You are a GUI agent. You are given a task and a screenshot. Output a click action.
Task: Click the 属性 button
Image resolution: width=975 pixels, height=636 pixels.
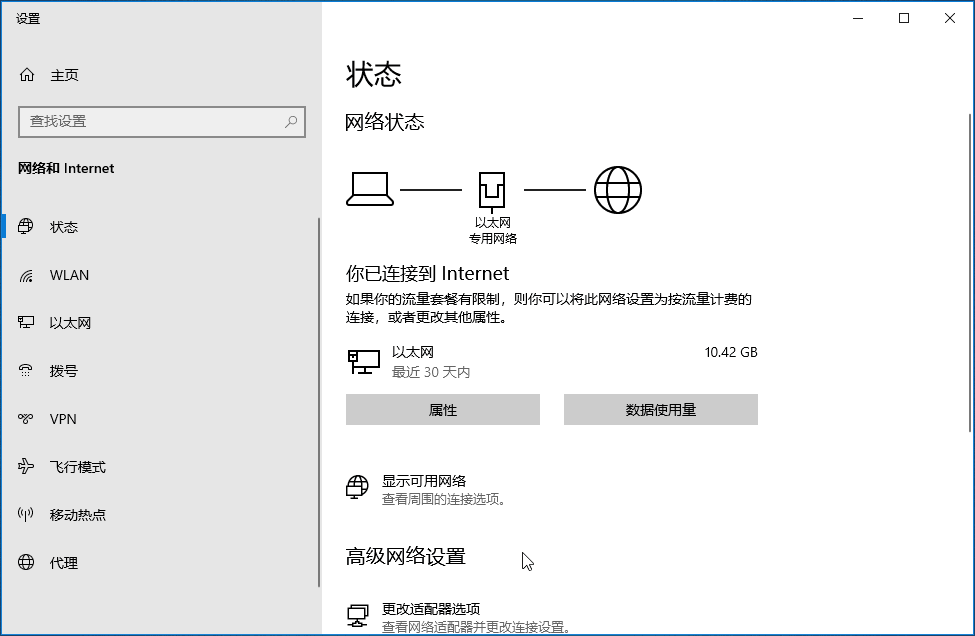pos(442,409)
